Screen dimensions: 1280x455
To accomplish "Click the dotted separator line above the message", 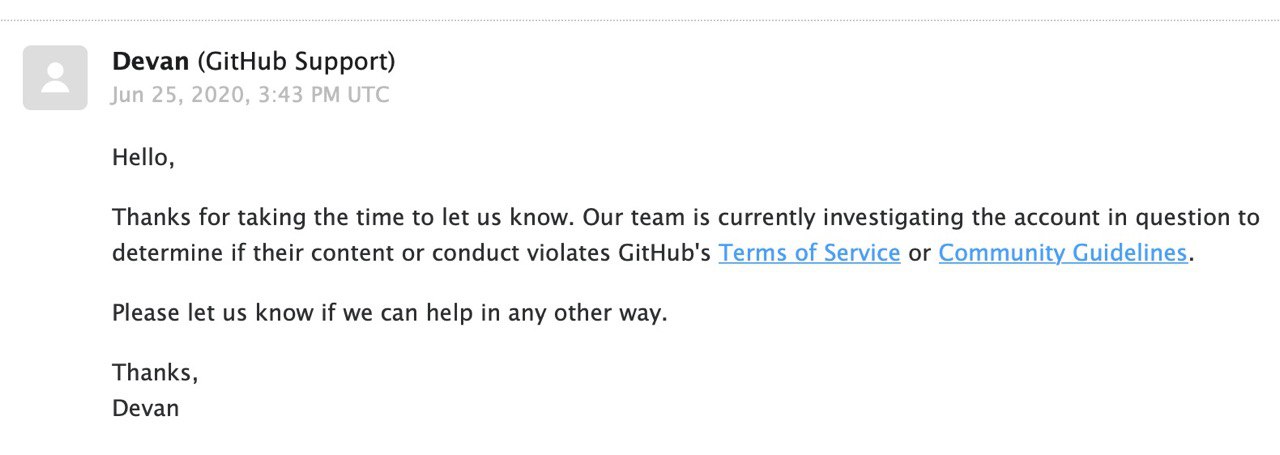I will point(640,20).
